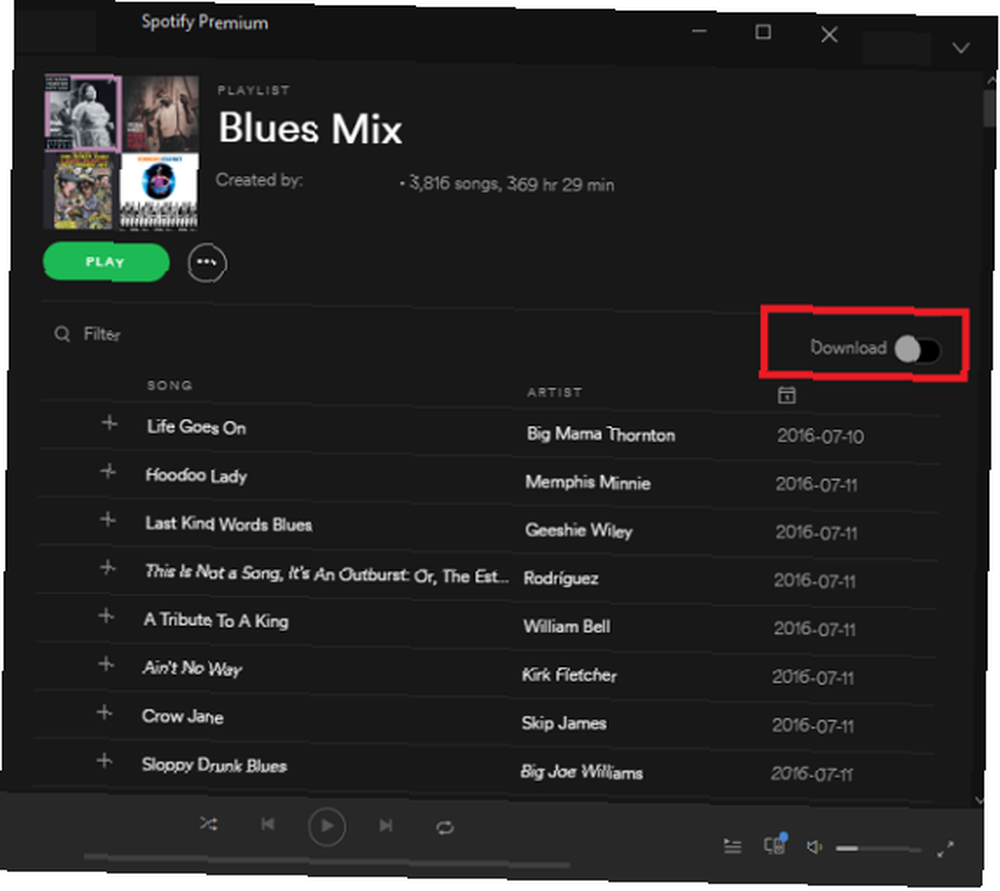Add Last Kind Words Blues to library
Image resolution: width=1000 pixels, height=891 pixels.
coord(108,520)
